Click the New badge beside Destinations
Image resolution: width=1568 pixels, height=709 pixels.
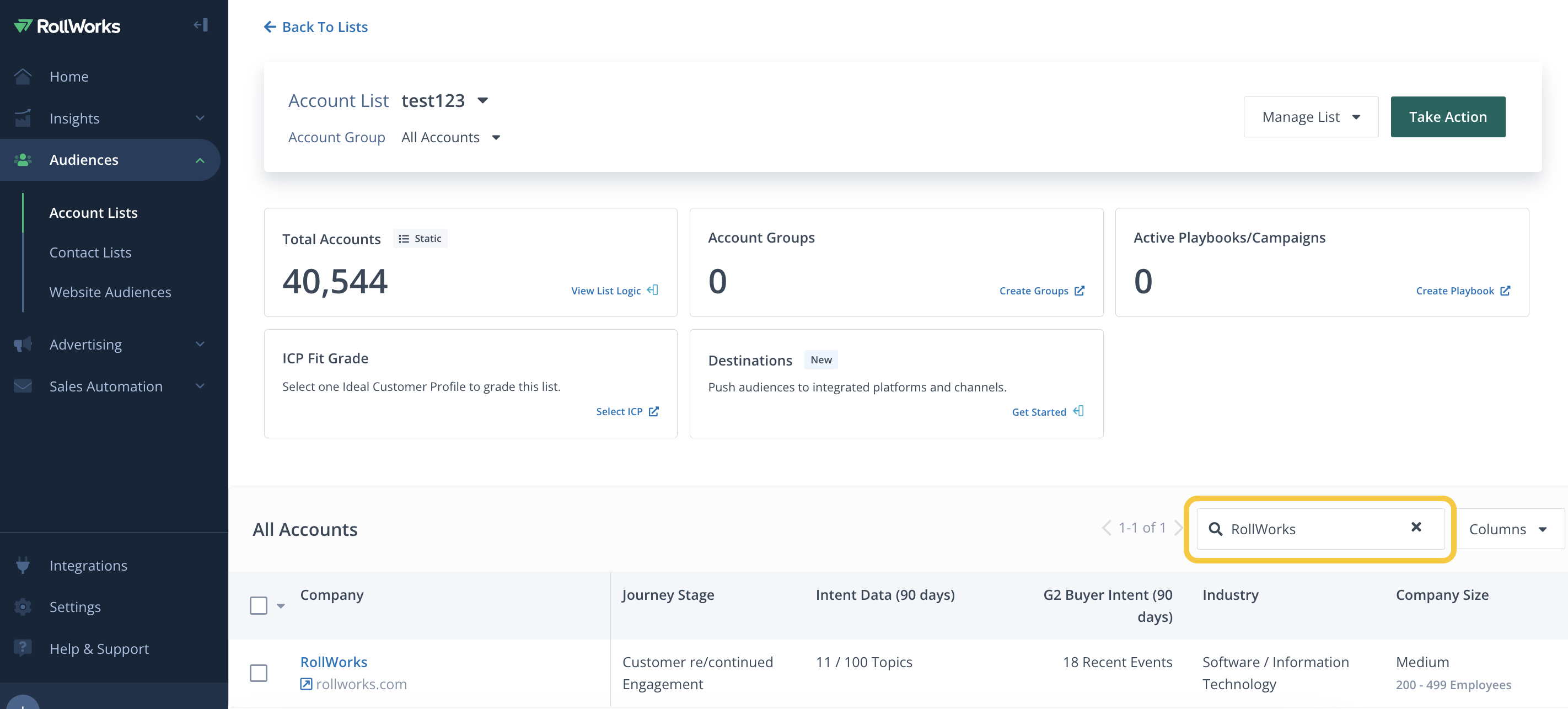[821, 359]
